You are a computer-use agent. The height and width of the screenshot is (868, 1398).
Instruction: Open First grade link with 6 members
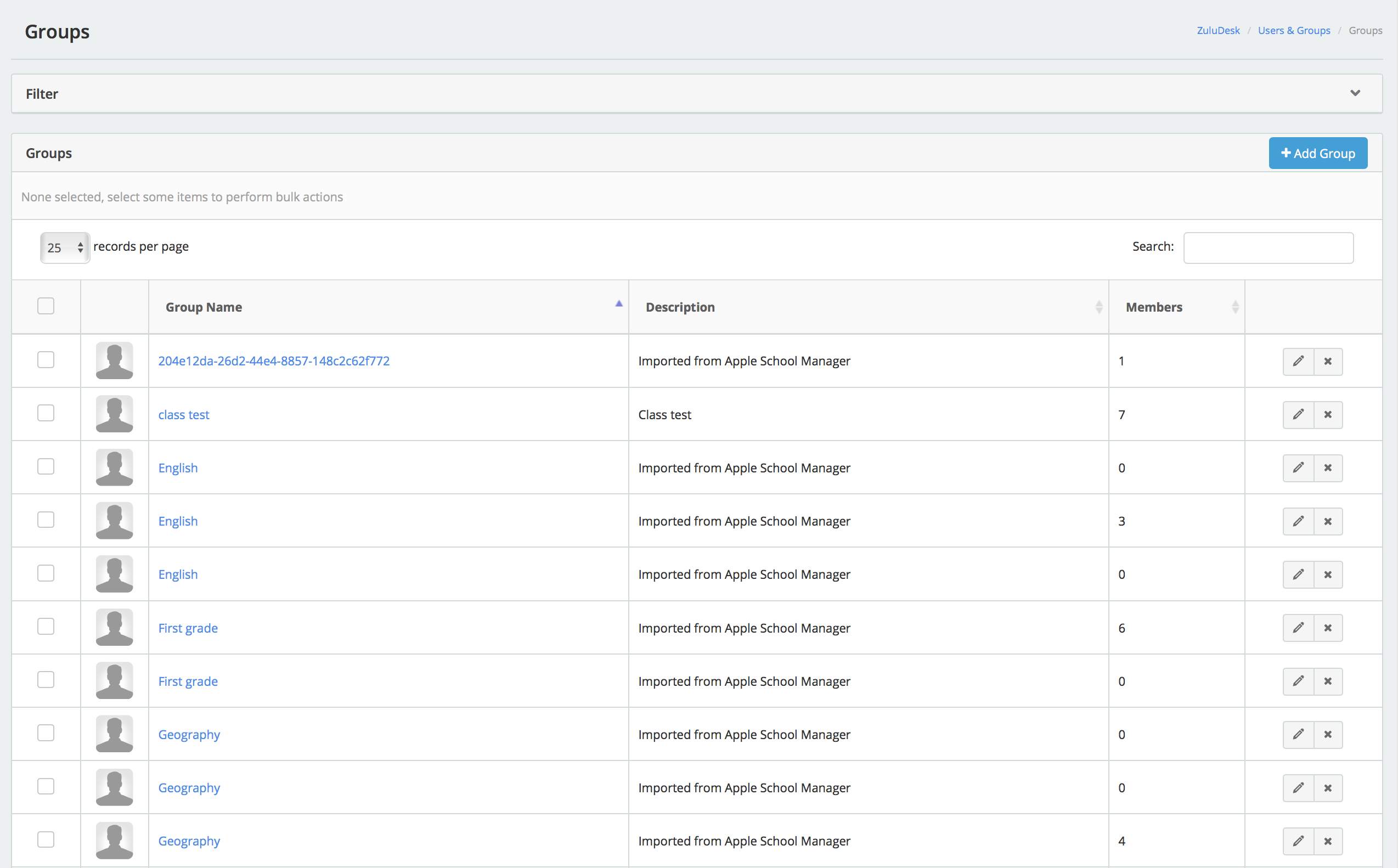point(188,628)
